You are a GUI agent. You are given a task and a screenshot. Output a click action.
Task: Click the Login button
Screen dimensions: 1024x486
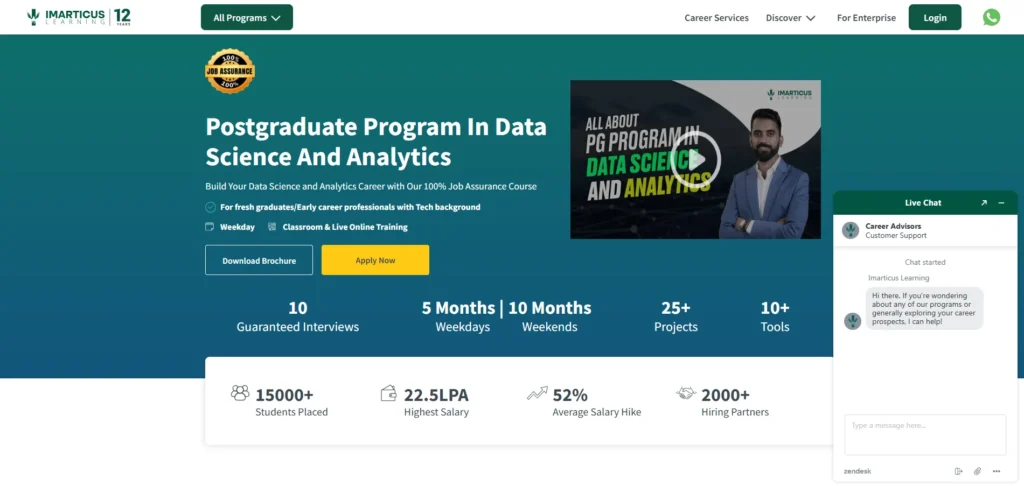coord(934,17)
